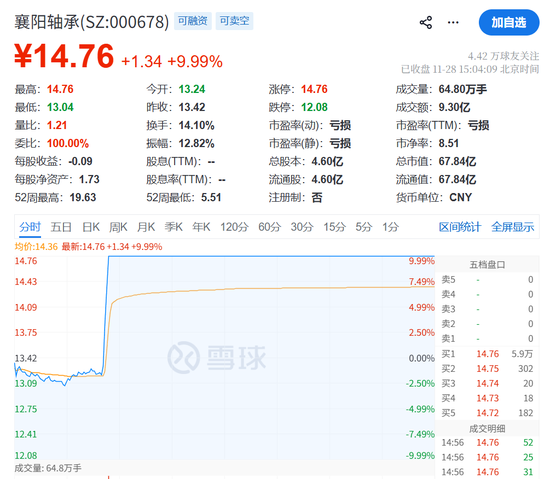This screenshot has height=479, width=550.
Task: Click the 买1 row at 14.76
Action: [x=487, y=354]
